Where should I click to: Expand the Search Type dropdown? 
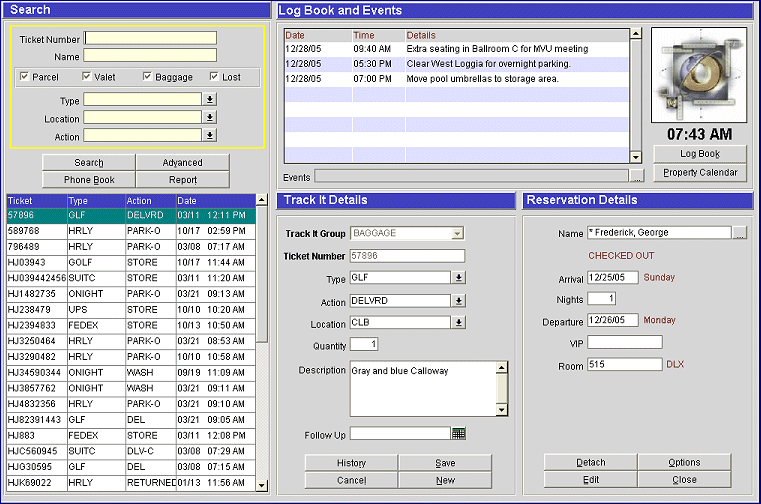[x=210, y=100]
